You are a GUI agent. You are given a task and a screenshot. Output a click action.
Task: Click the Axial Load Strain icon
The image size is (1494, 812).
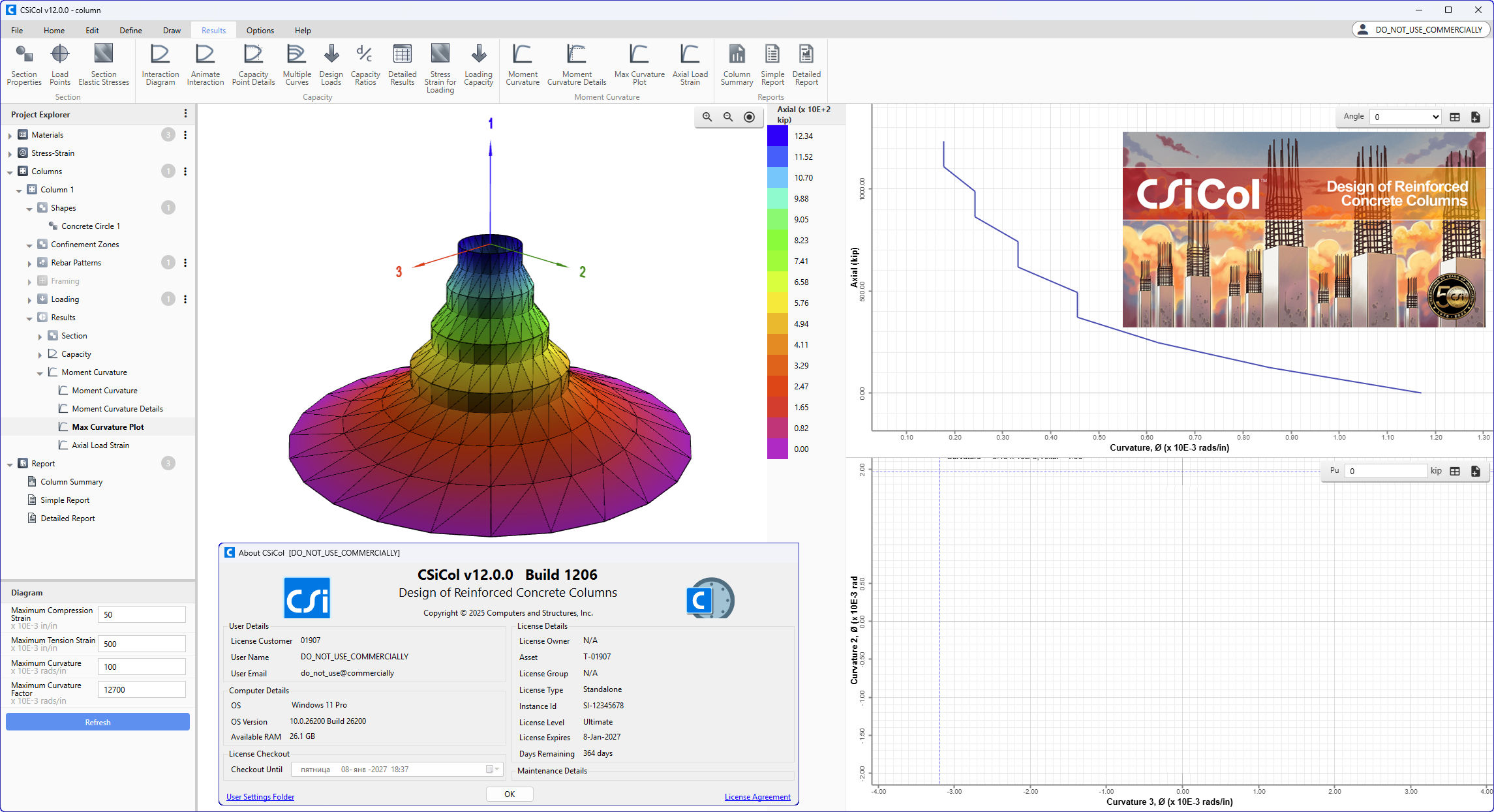click(x=690, y=63)
